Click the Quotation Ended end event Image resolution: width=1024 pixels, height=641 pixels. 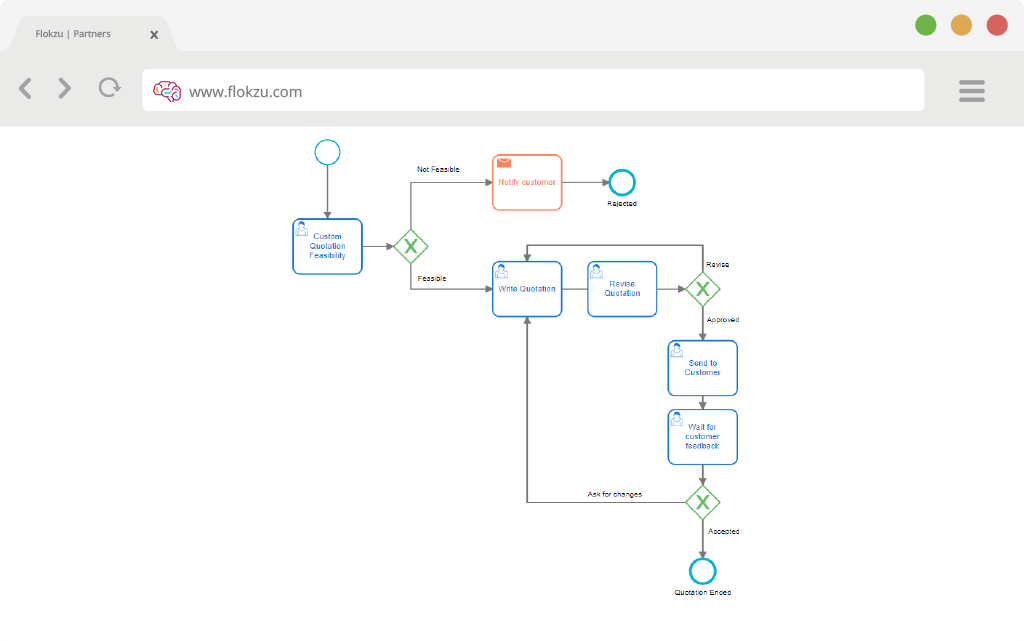(703, 571)
